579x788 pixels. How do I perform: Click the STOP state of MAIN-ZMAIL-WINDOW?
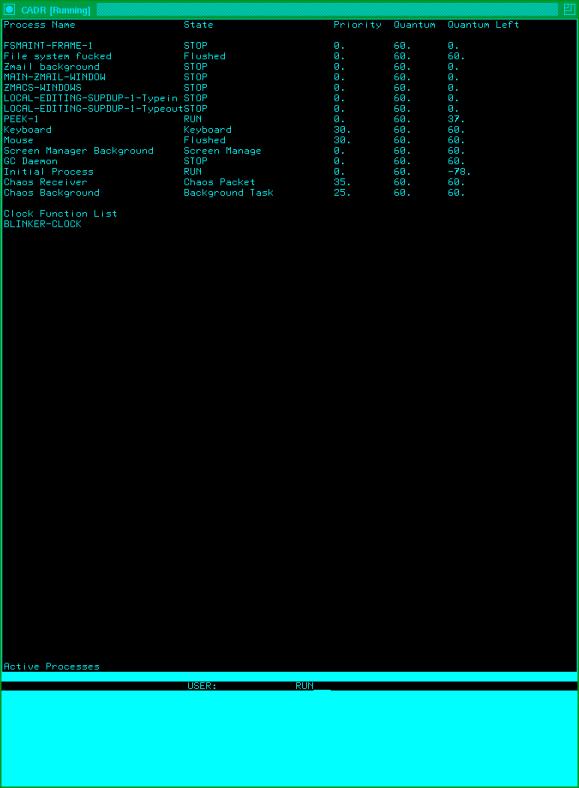click(x=195, y=77)
